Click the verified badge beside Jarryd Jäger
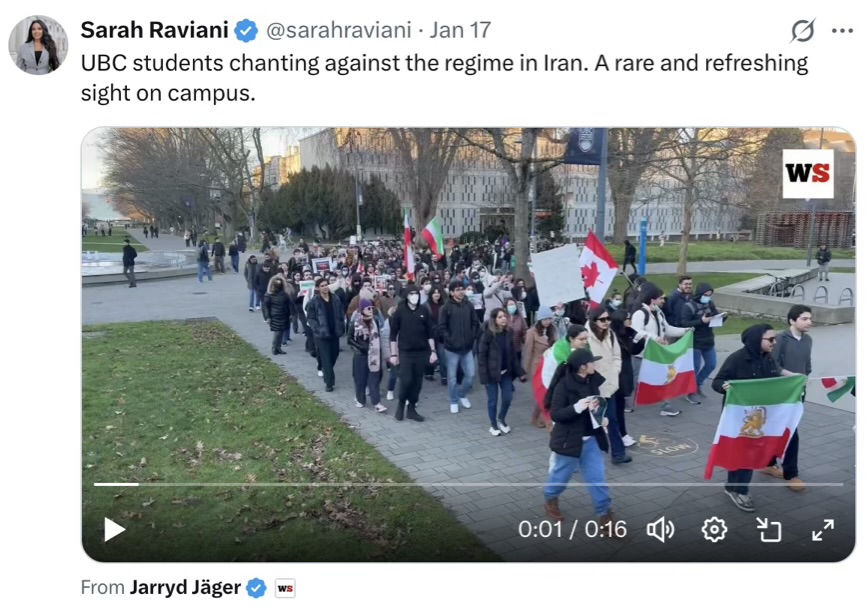Screen dimensions: 866x609 tap(256, 588)
